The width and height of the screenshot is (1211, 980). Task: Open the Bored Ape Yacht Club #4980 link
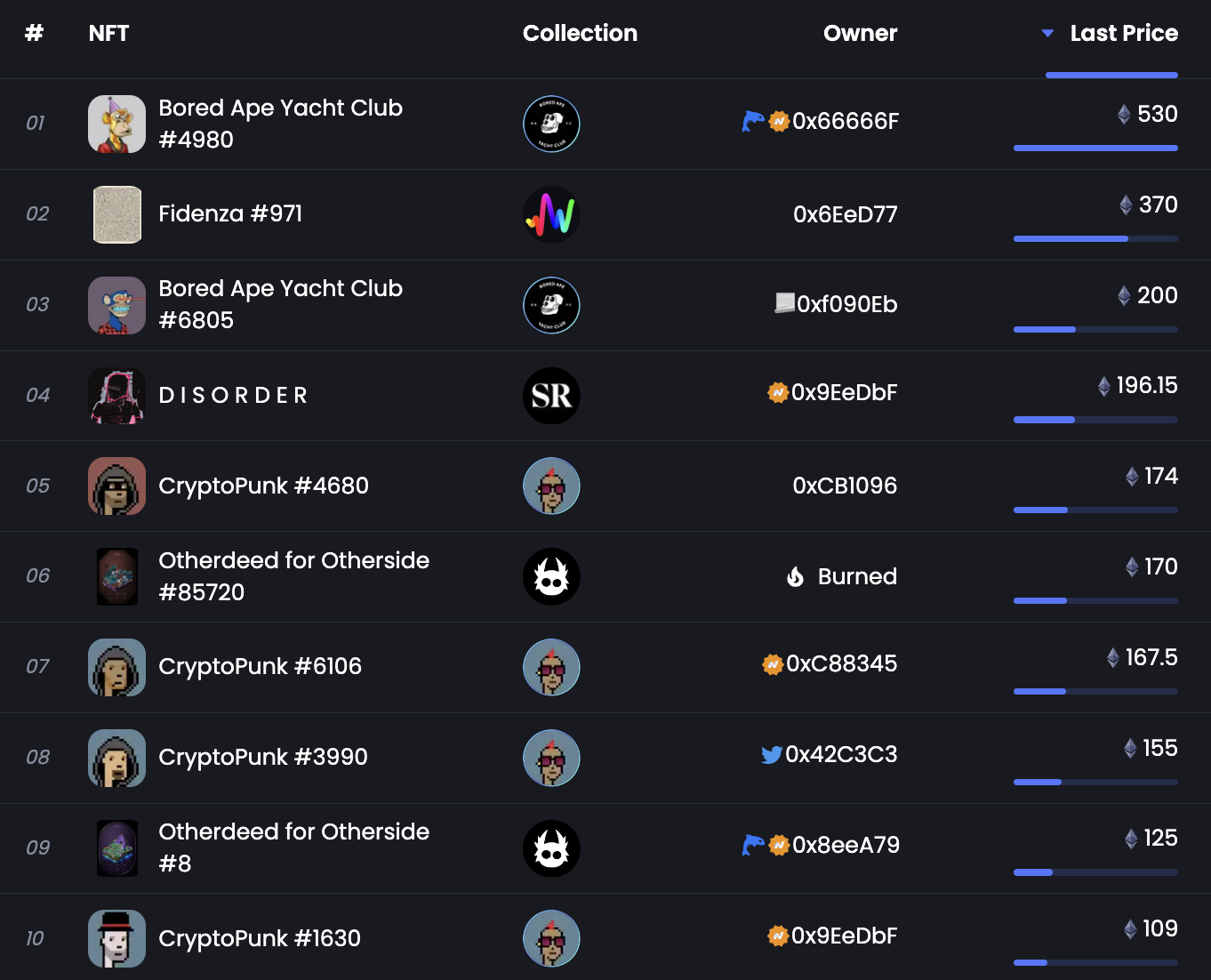pyautogui.click(x=280, y=124)
